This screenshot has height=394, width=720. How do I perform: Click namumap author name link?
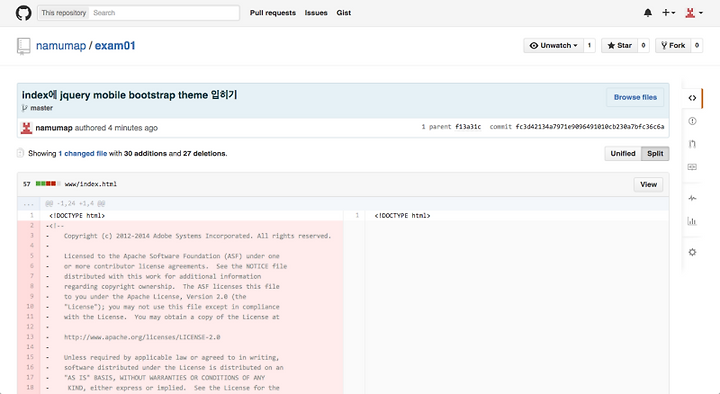[54, 128]
